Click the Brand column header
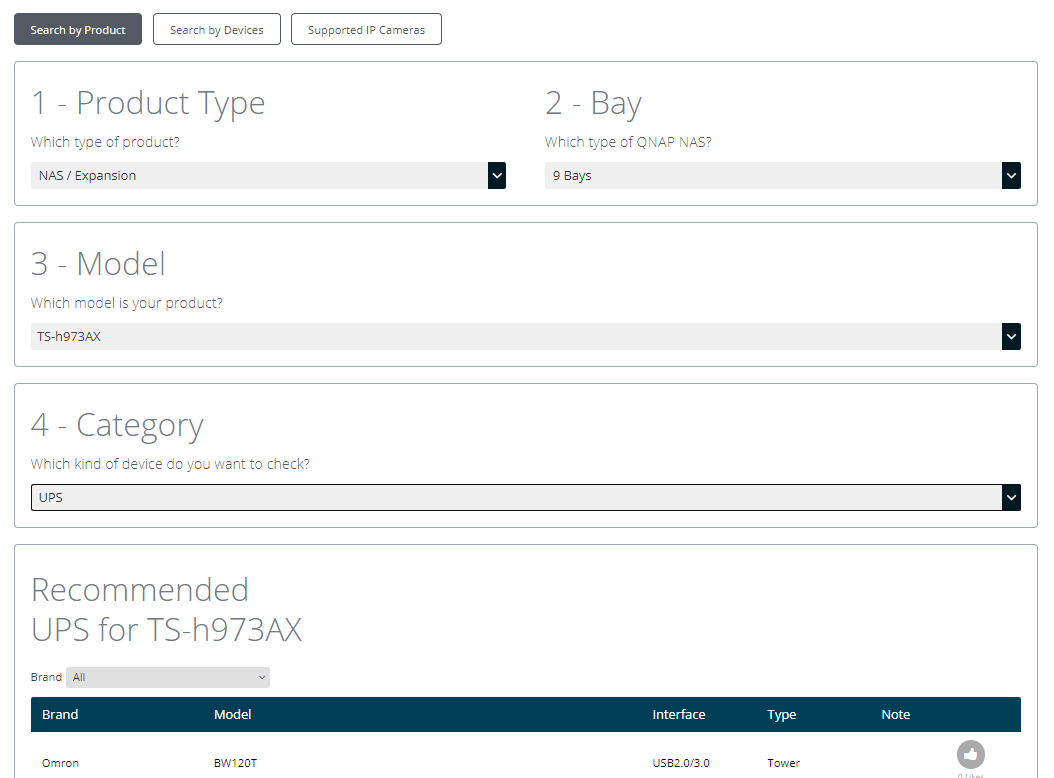This screenshot has width=1054, height=778. point(60,715)
